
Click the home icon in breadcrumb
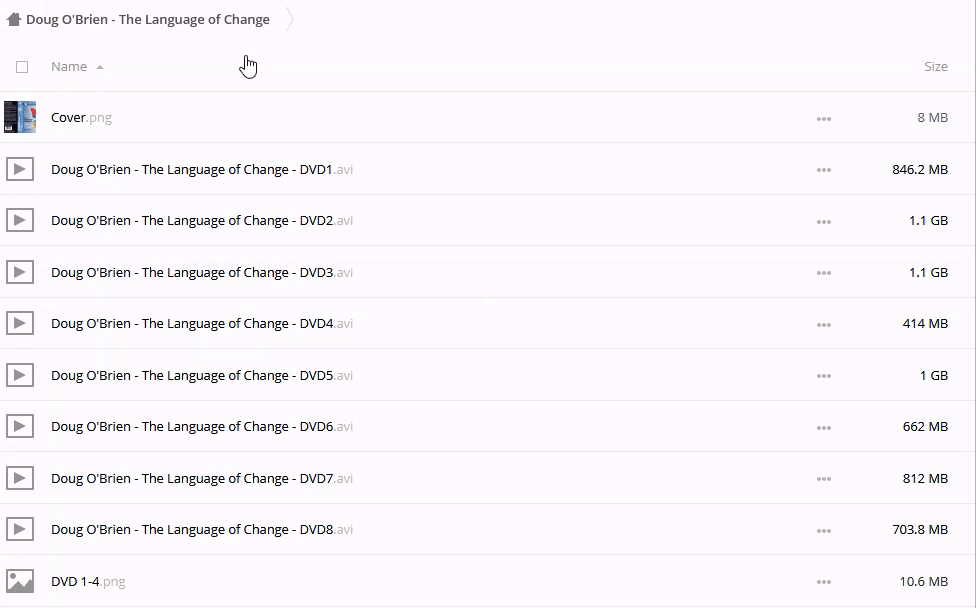click(14, 19)
